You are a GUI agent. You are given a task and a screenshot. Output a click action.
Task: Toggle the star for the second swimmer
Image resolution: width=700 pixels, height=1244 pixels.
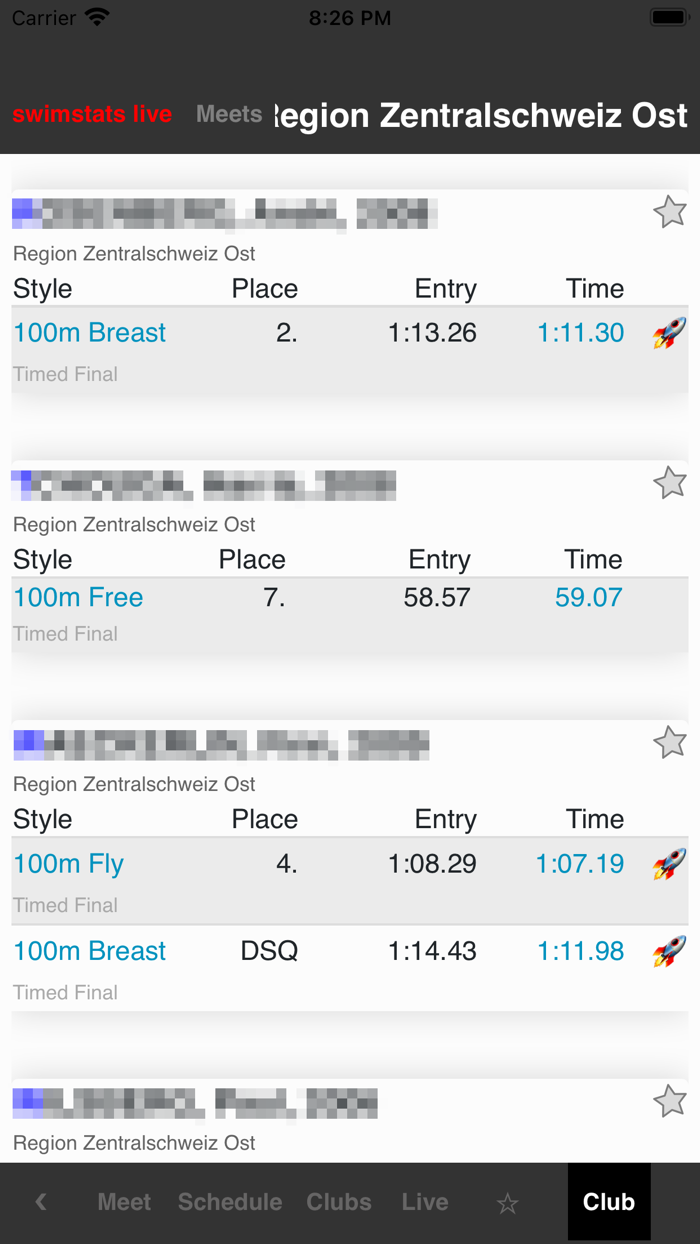click(670, 482)
